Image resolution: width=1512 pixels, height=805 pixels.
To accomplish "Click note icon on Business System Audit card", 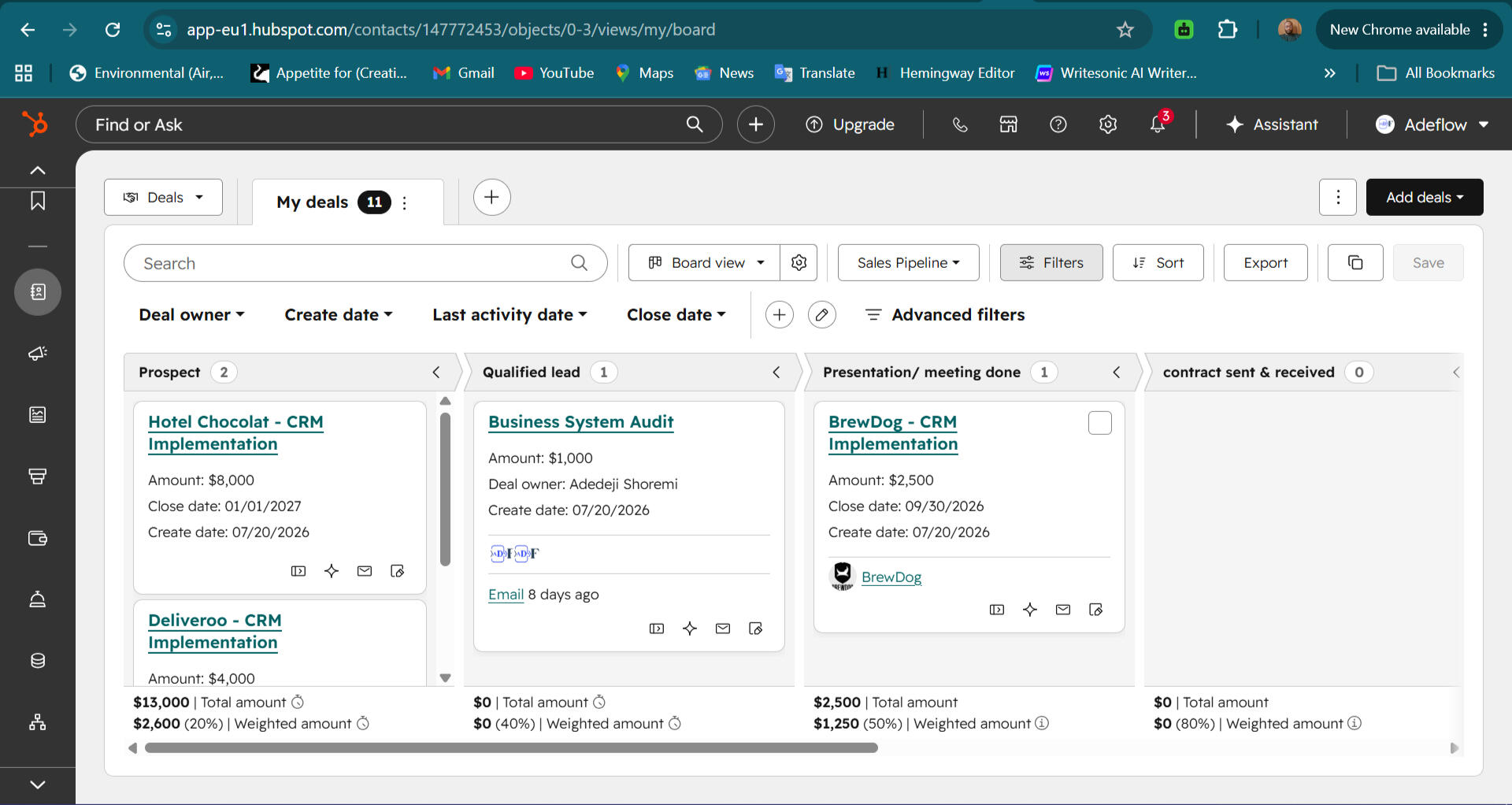I will point(756,629).
